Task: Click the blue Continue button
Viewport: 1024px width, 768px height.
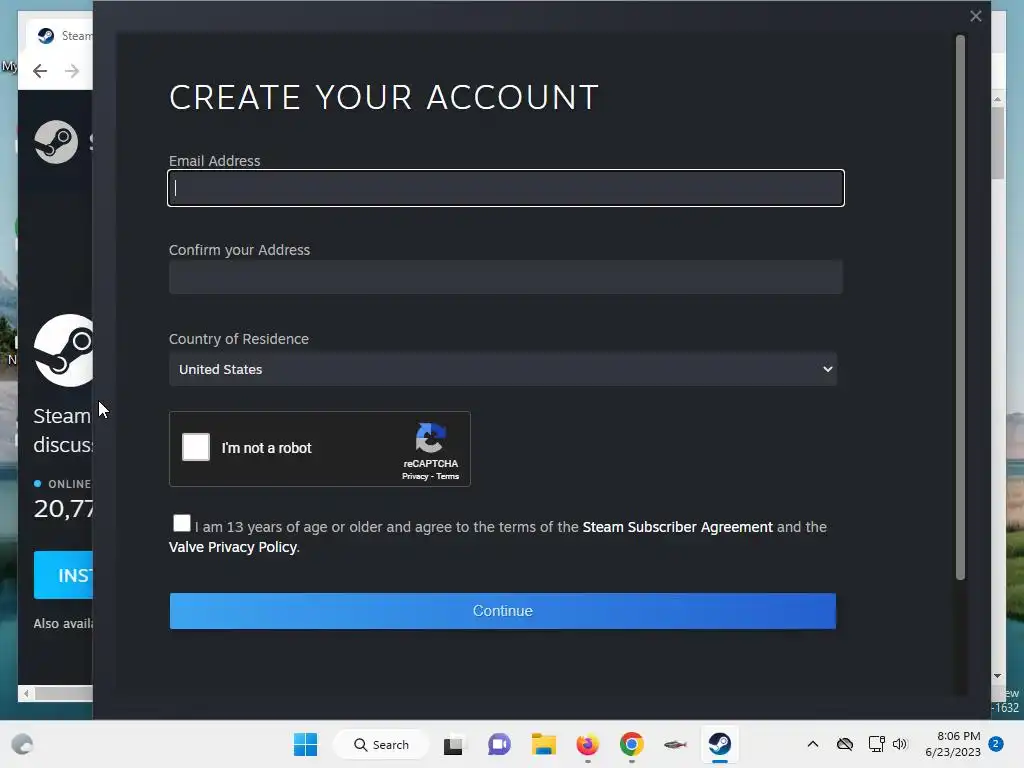Action: [x=502, y=611]
